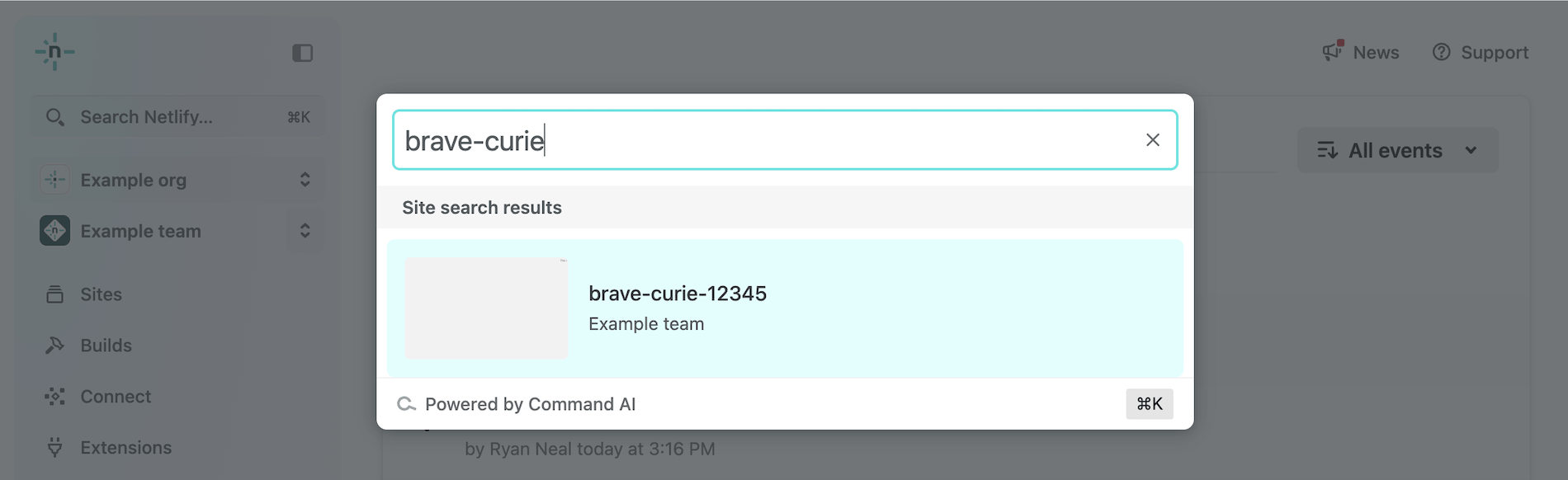Click the Connect nav icon
This screenshot has width=1568, height=480.
coord(54,397)
